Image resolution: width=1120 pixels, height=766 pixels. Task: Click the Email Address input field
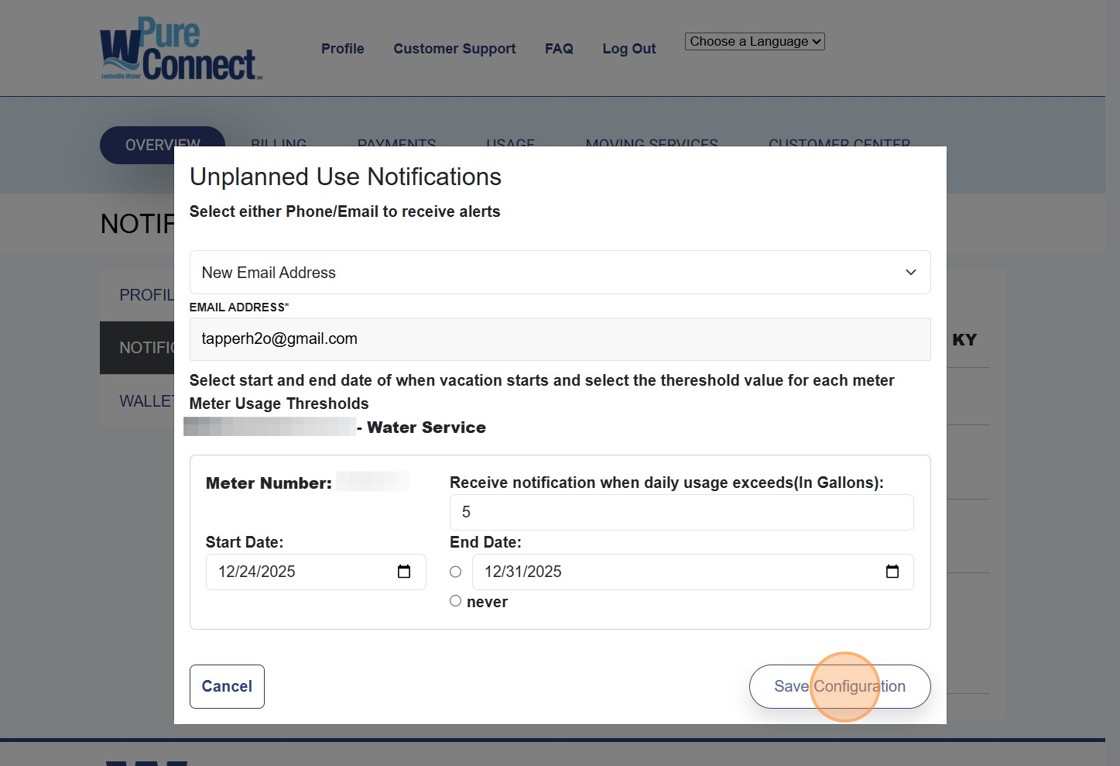point(559,339)
